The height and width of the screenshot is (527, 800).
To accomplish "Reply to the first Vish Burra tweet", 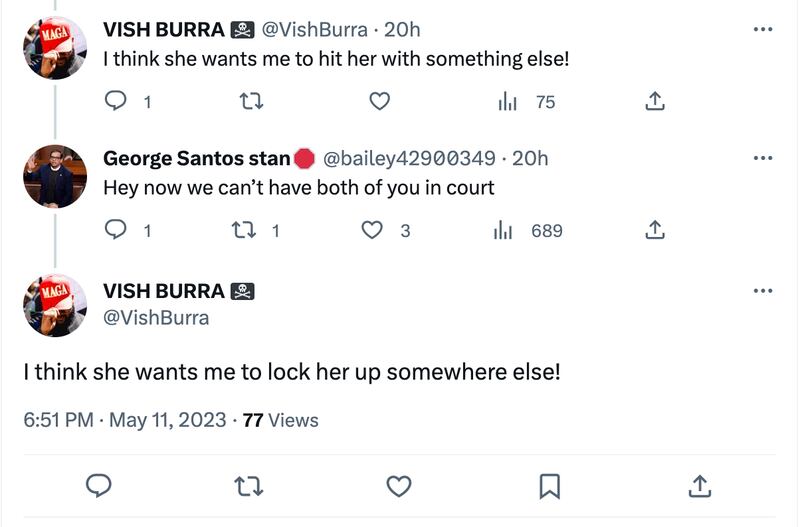I will click(x=117, y=102).
